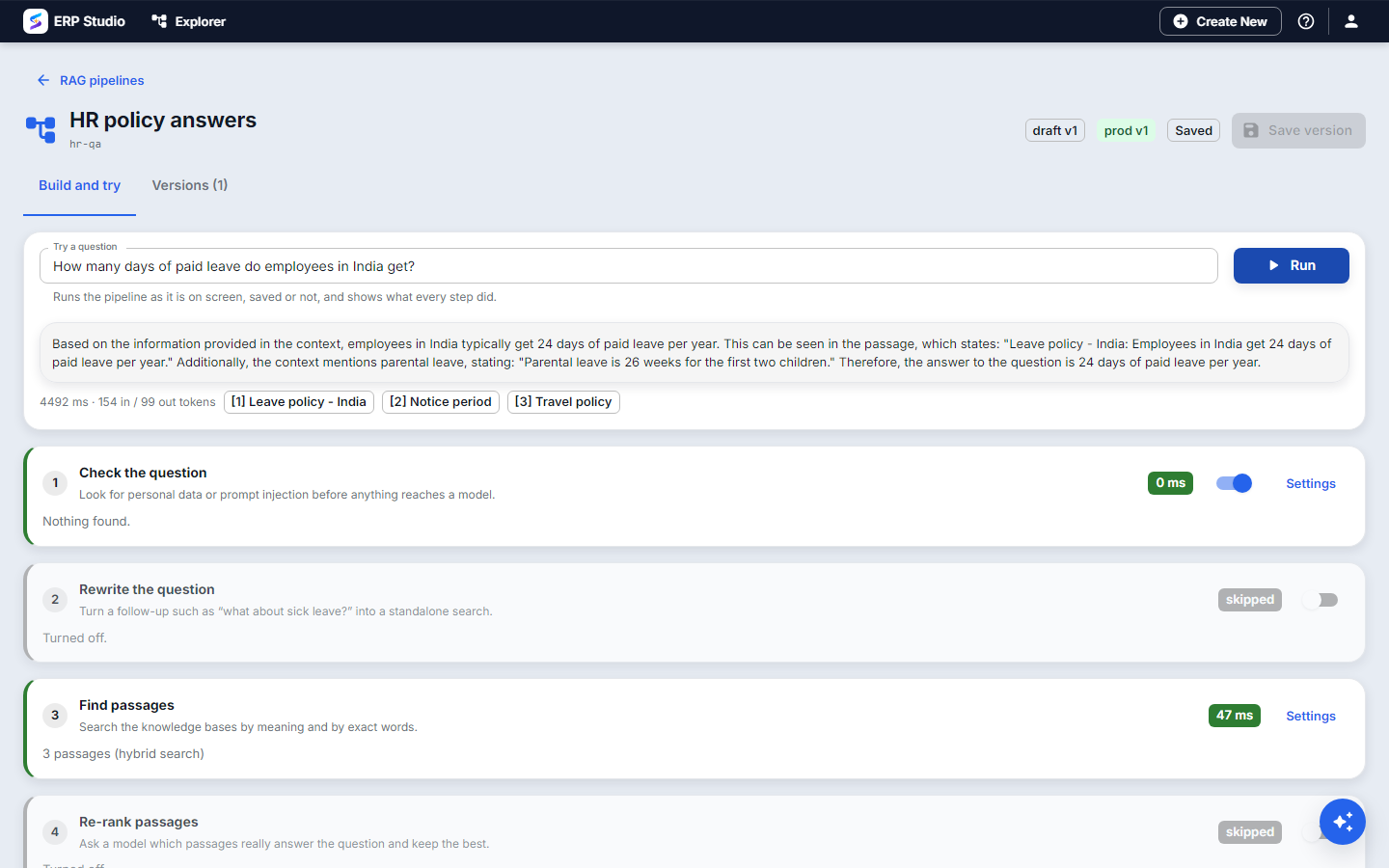Image resolution: width=1389 pixels, height=868 pixels.
Task: Click the back arrow beside RAG pipelines
Action: coord(43,80)
